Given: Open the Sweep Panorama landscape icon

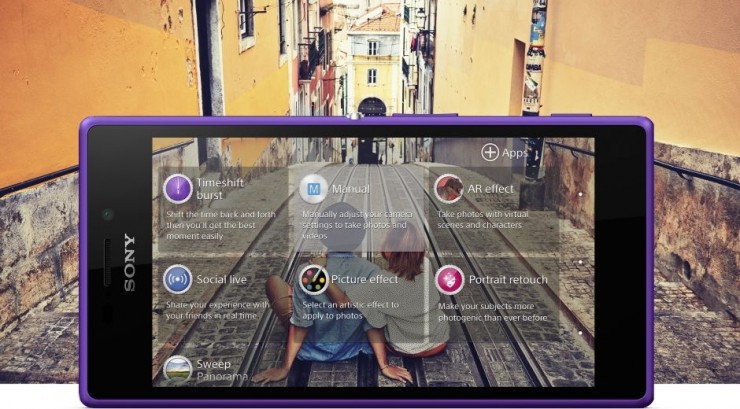Looking at the screenshot, I should [x=177, y=369].
